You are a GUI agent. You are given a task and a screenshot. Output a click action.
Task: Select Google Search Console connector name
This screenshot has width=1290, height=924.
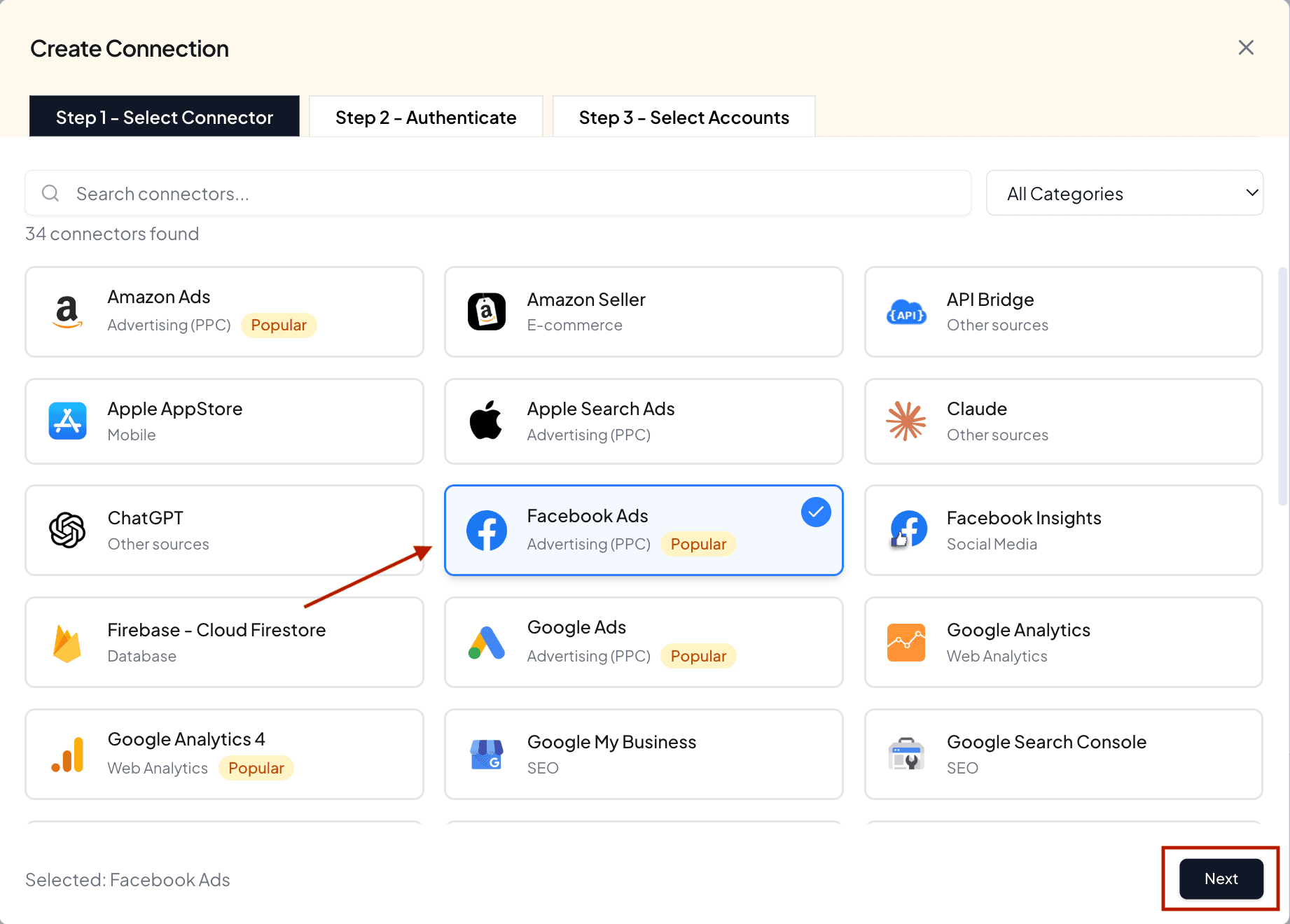1046,742
